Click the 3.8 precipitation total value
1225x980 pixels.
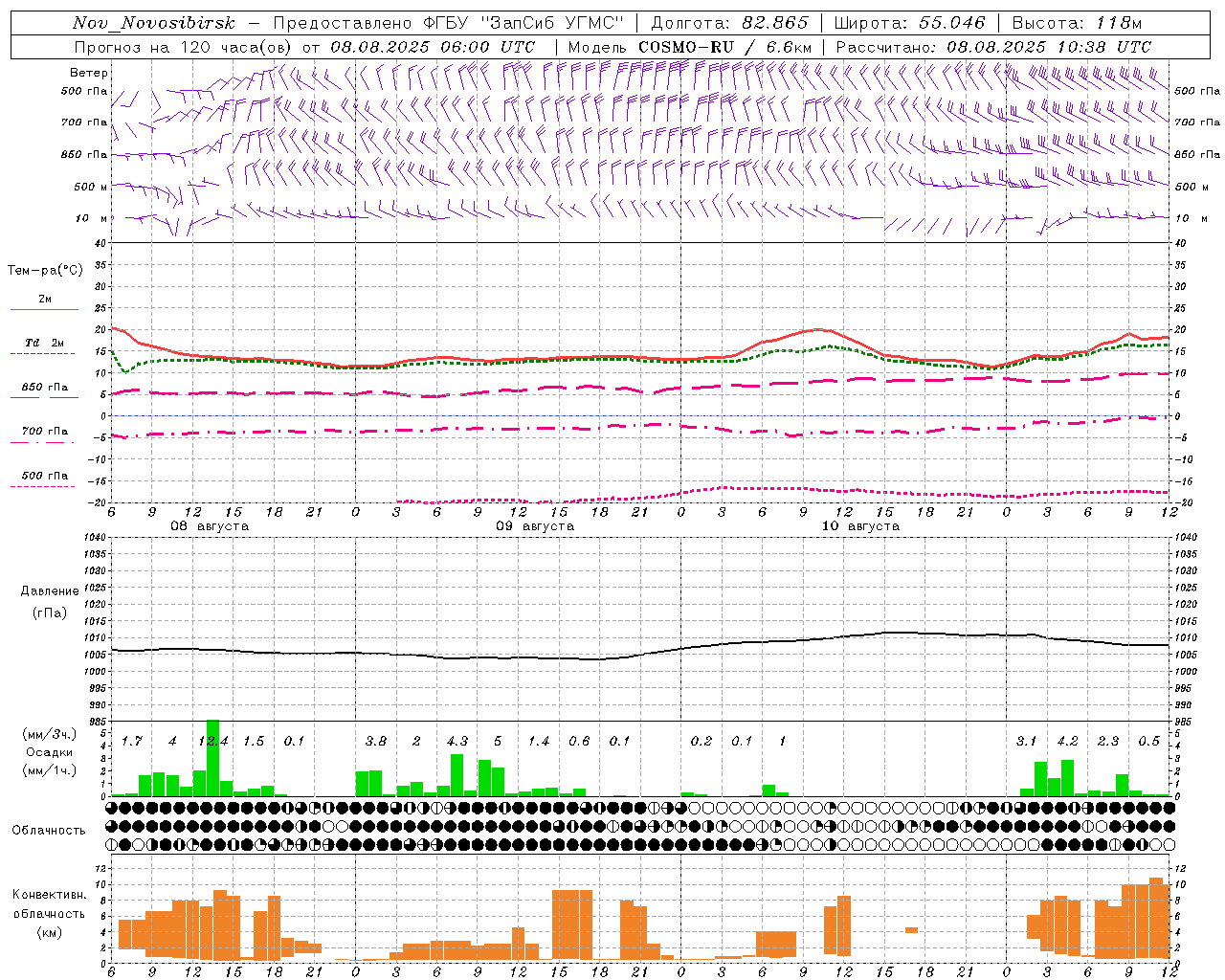[376, 742]
